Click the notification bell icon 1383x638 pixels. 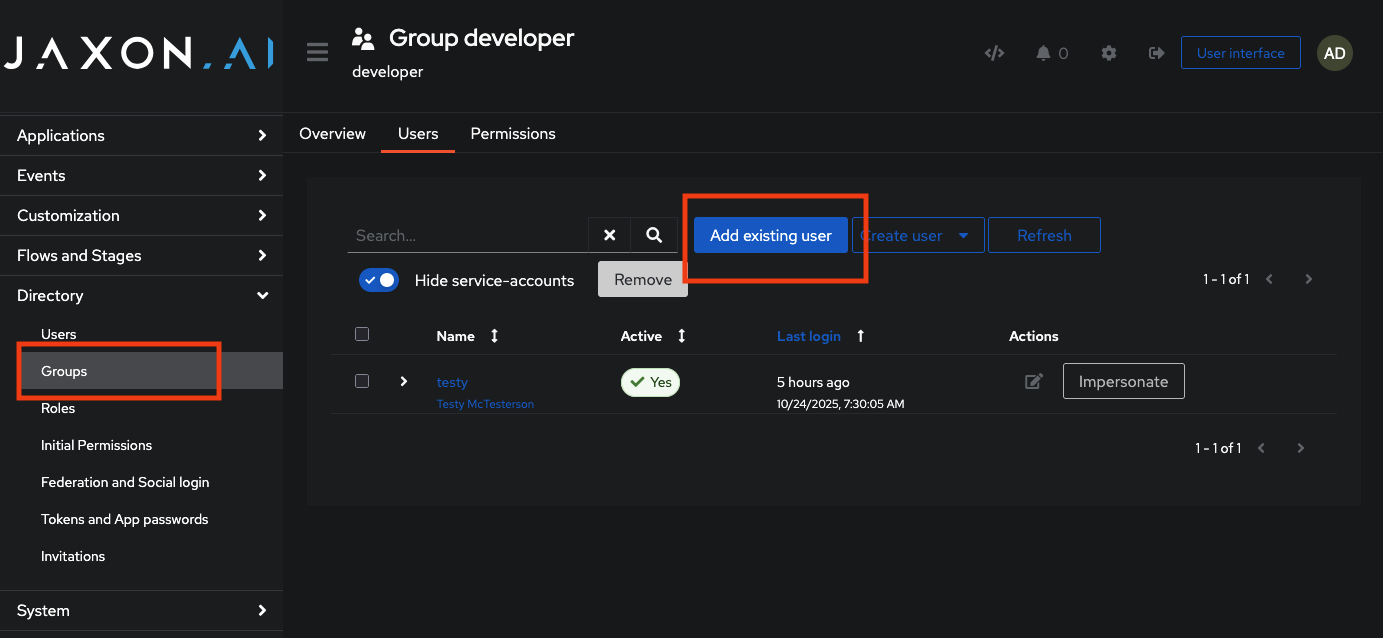[1043, 53]
